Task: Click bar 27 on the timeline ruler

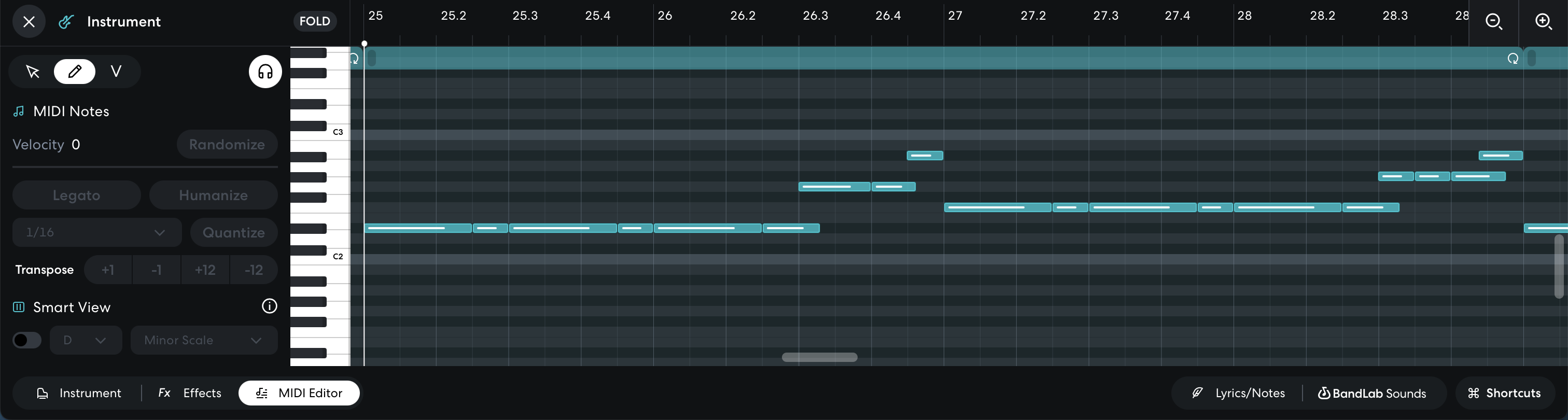Action: click(x=955, y=16)
